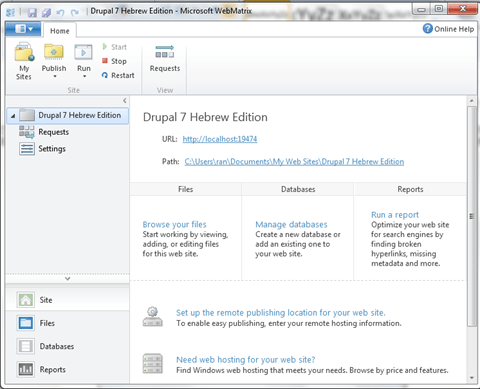
Task: Click the Browse your files link
Action: (175, 224)
